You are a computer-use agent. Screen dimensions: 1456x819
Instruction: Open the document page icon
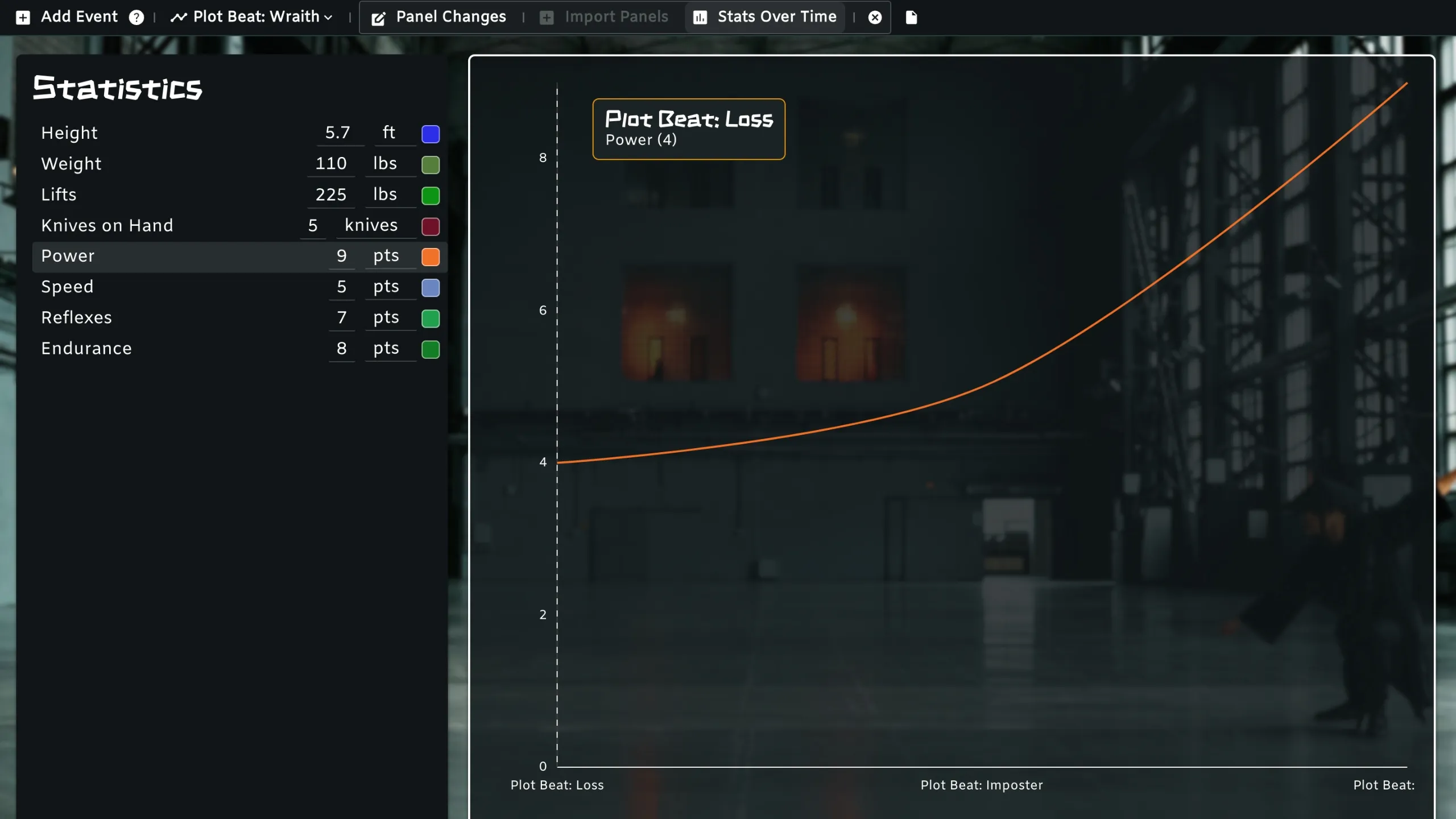tap(911, 18)
